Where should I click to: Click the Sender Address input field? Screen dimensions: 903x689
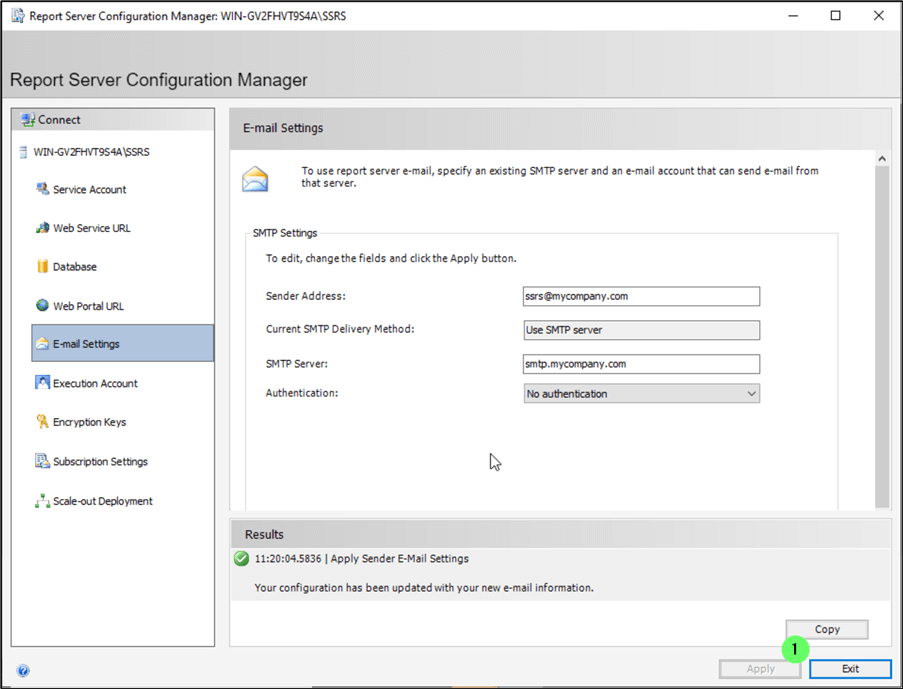point(641,296)
